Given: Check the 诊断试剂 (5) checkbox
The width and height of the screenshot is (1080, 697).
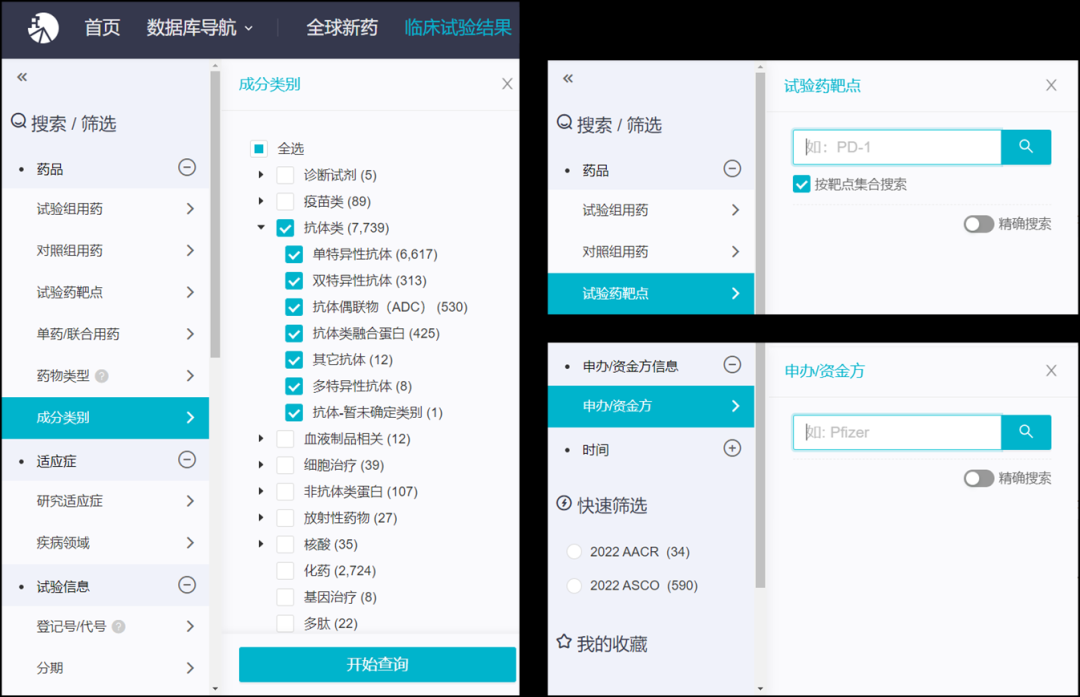Looking at the screenshot, I should pos(285,175).
